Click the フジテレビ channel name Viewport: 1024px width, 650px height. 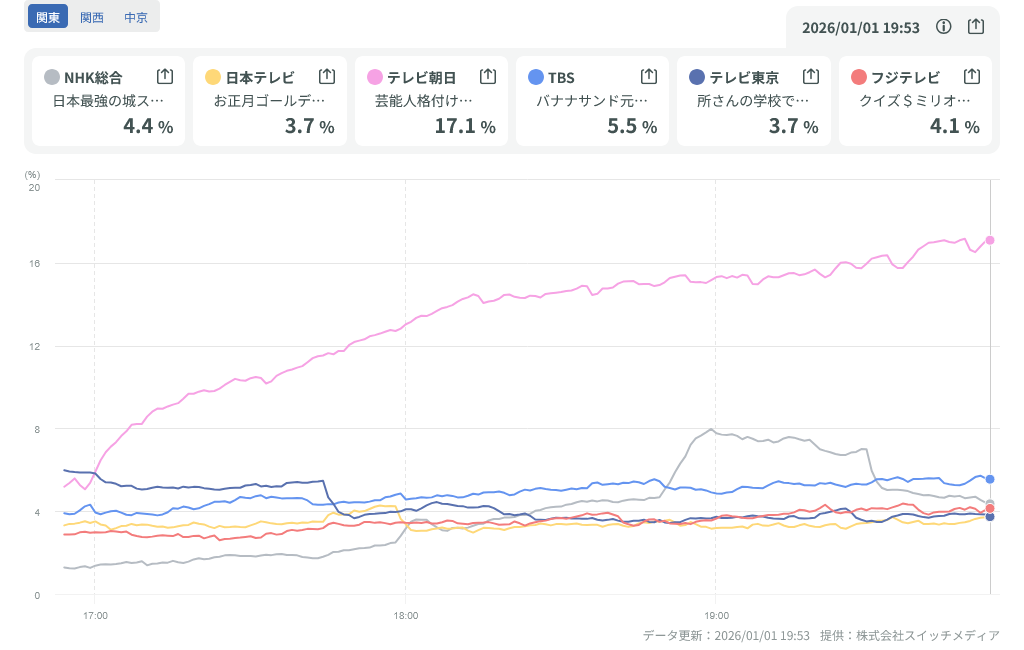pyautogui.click(x=905, y=77)
